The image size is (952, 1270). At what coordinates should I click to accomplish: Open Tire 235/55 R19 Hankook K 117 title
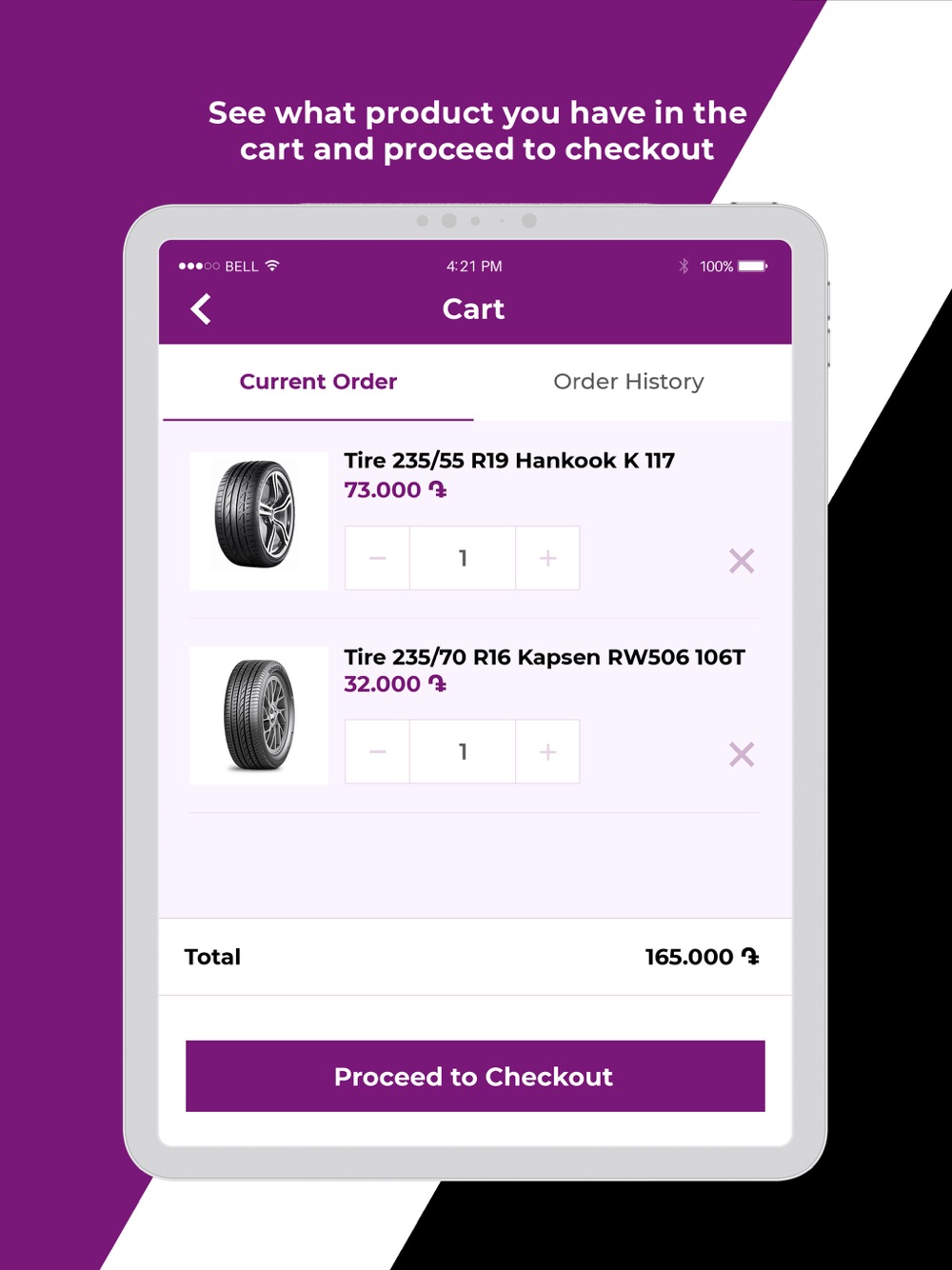[509, 461]
